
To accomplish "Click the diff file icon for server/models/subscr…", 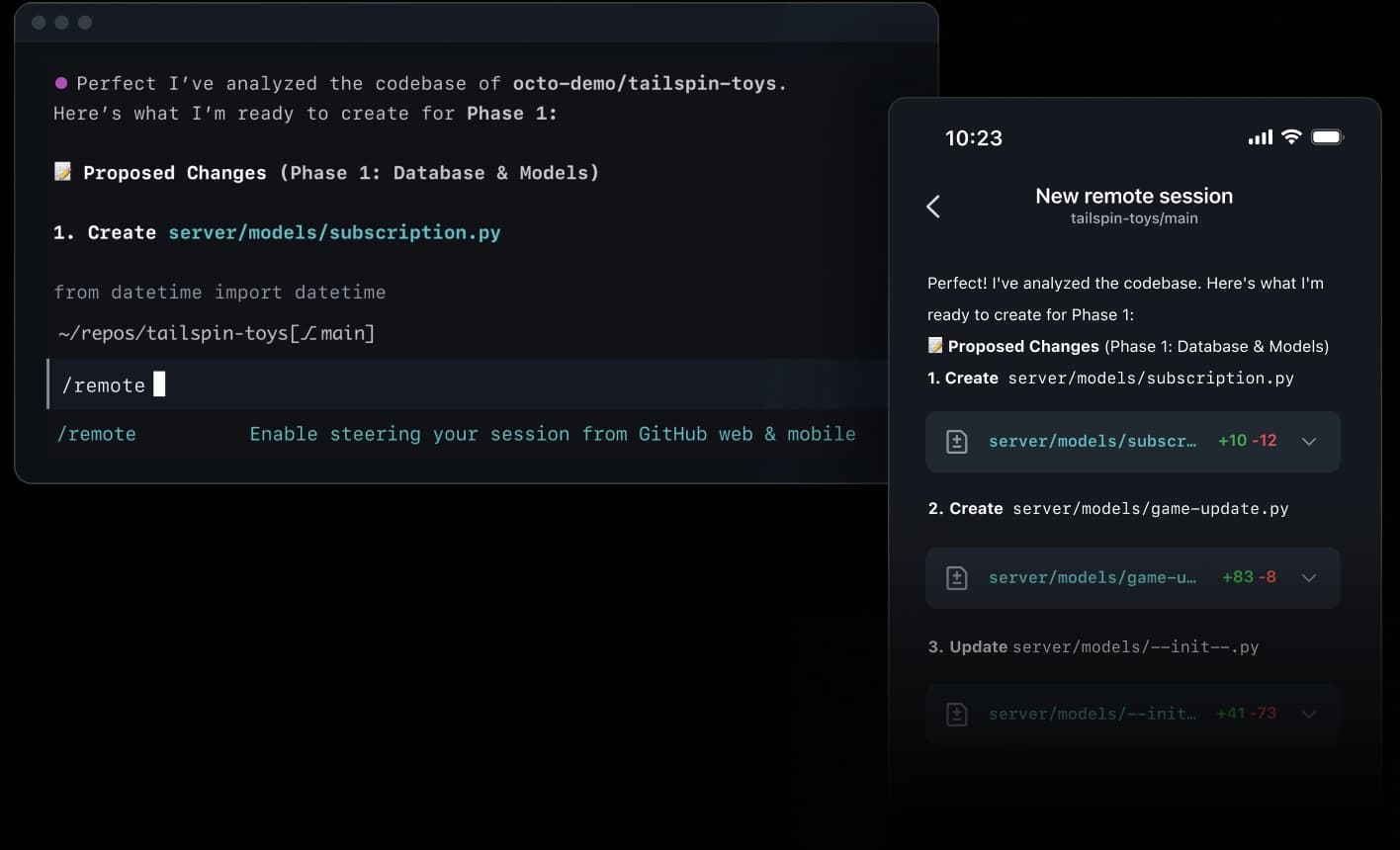I will coord(957,442).
